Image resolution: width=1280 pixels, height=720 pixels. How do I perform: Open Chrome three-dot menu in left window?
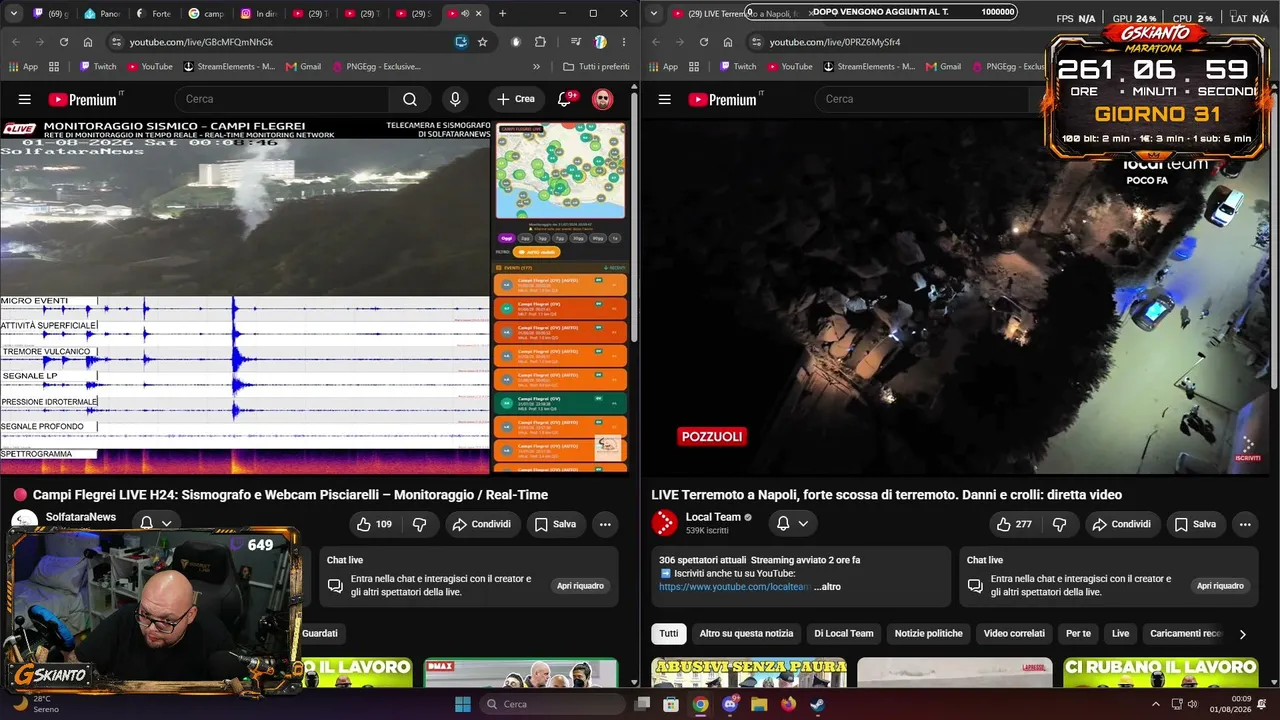click(622, 42)
